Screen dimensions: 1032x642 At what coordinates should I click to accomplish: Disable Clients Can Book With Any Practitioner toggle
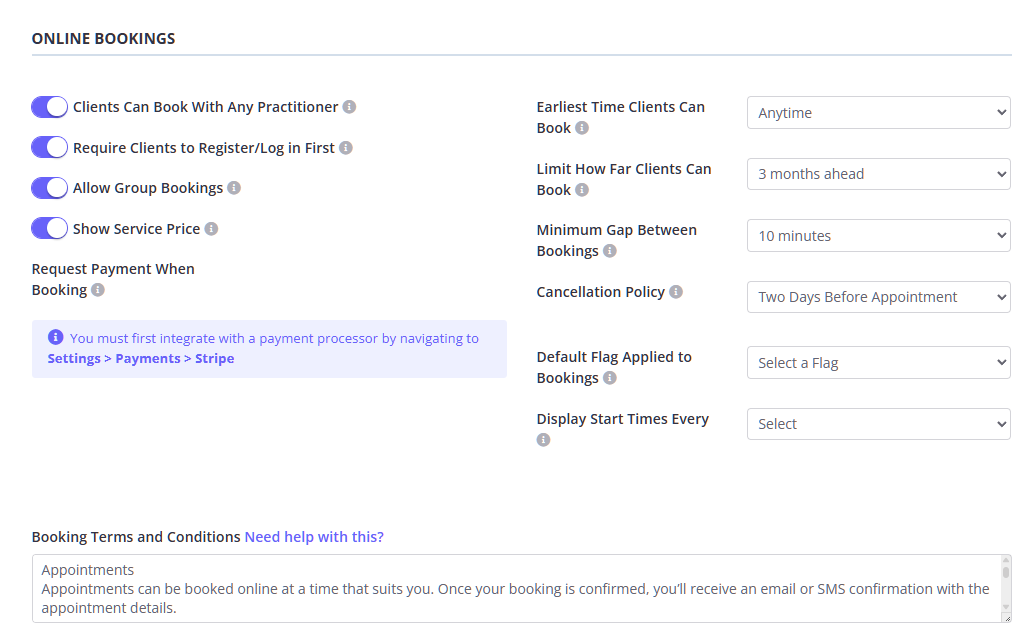tap(49, 107)
